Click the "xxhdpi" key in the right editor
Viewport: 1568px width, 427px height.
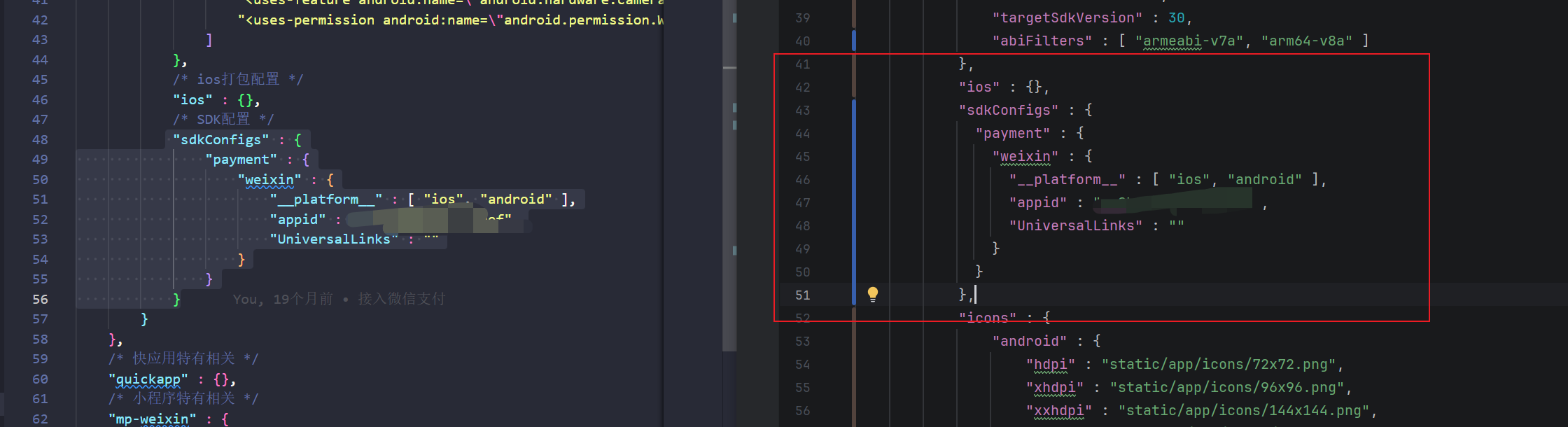click(x=1059, y=410)
